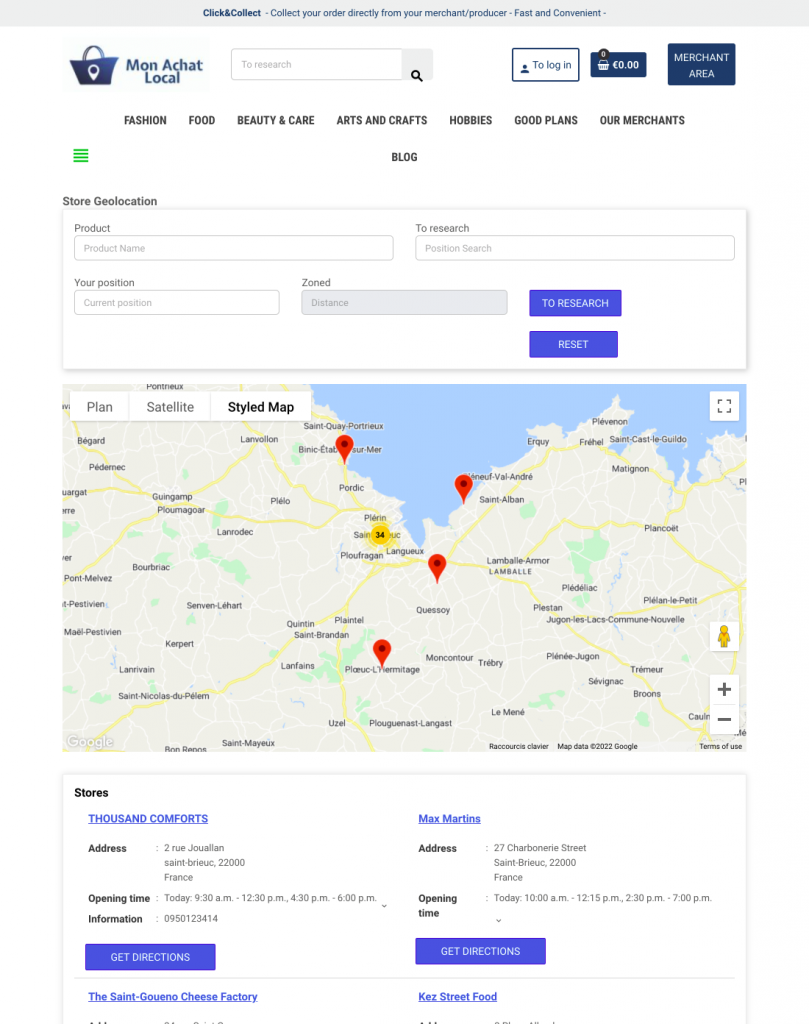Focus the header To research search field
Screen dimensions: 809x1024
pos(317,65)
